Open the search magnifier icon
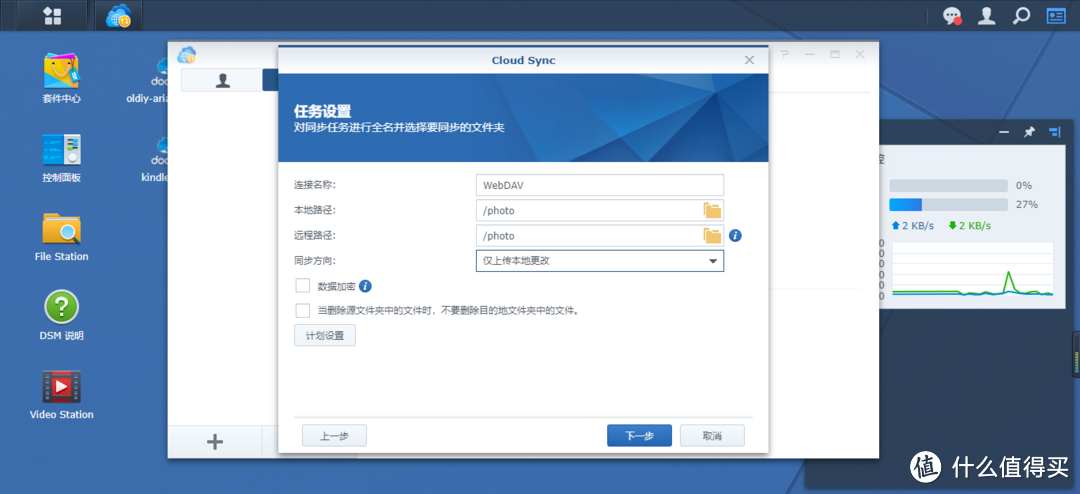Screen dimensions: 1080x494 [1021, 16]
